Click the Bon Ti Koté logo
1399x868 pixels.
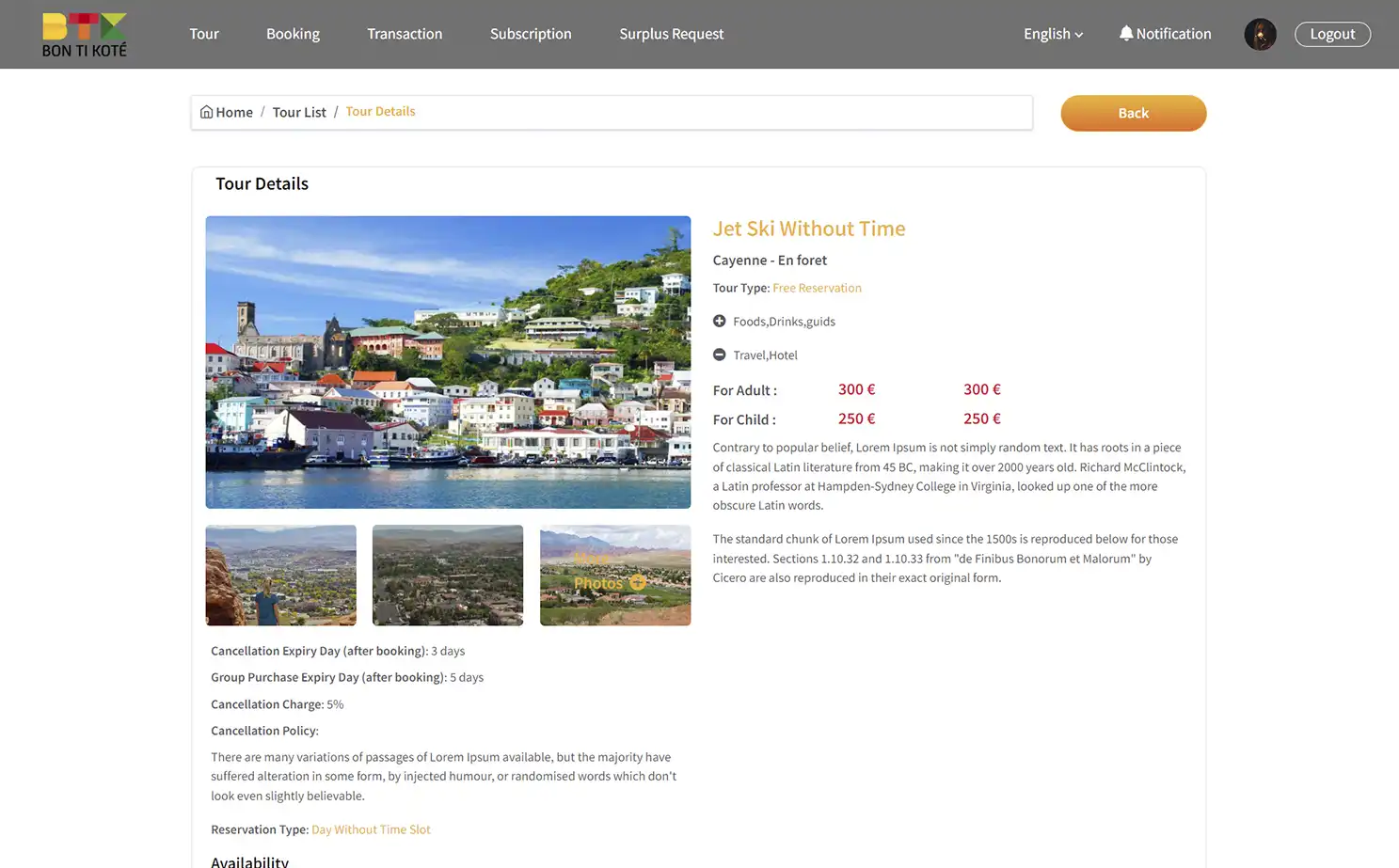pos(84,35)
